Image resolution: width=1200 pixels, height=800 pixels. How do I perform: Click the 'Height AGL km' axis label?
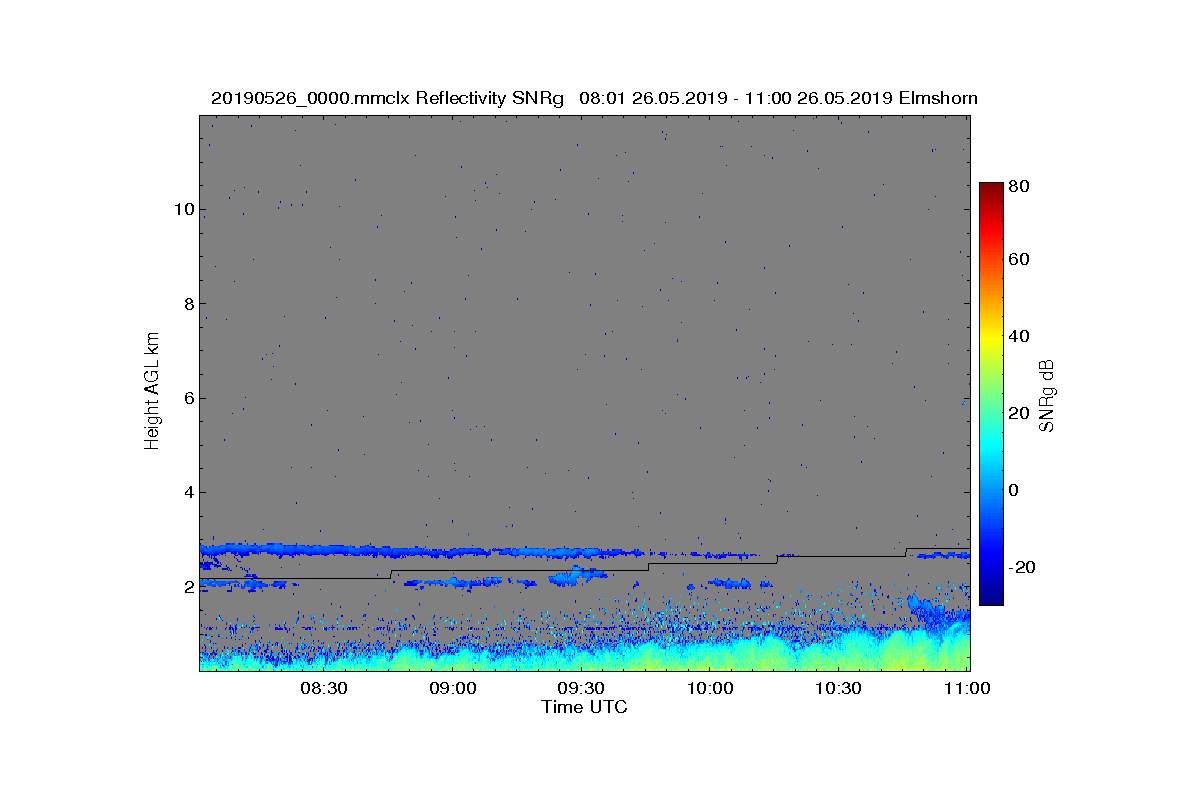[152, 392]
